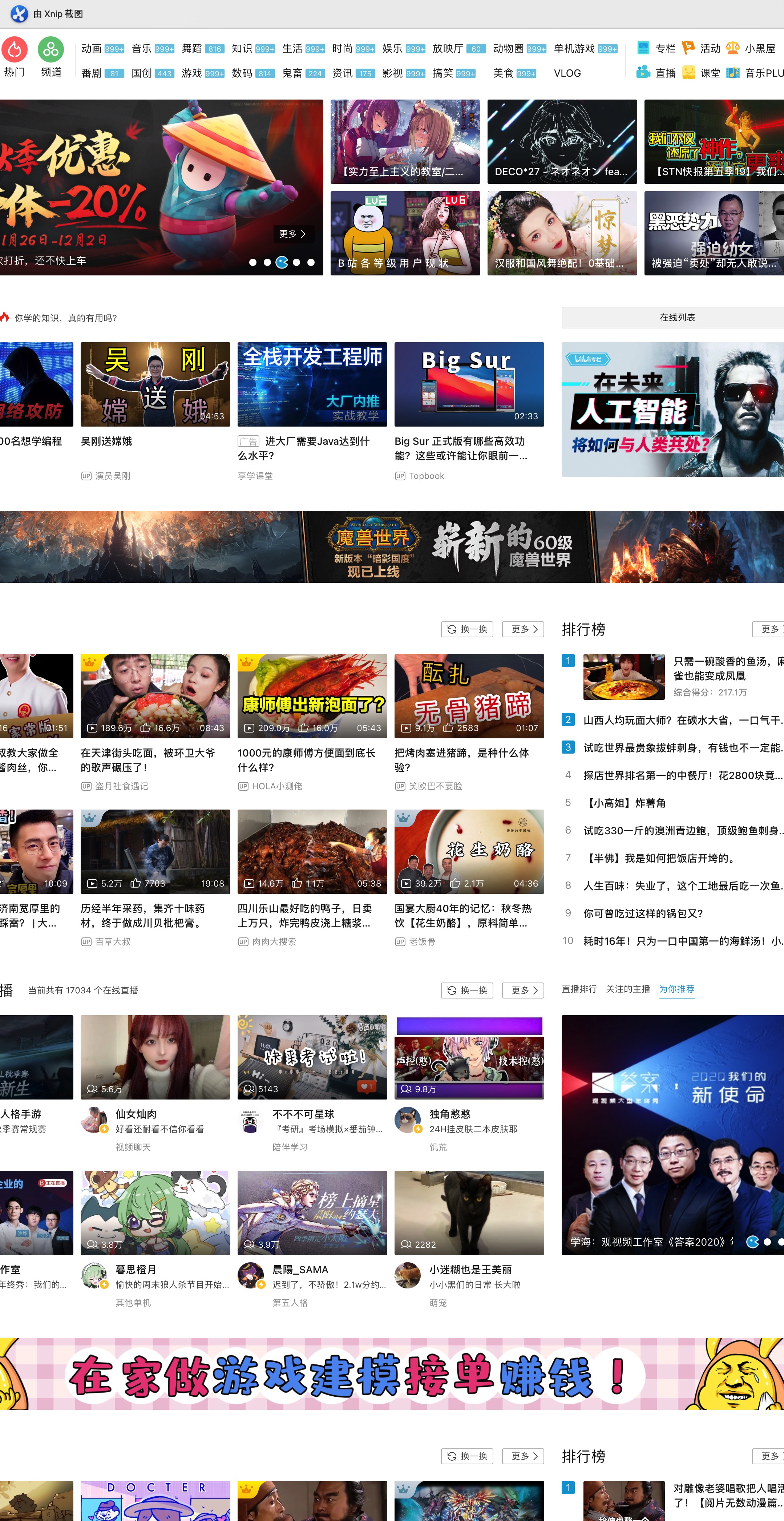Click the 在线列表 button
This screenshot has height=1521, width=784.
677,318
